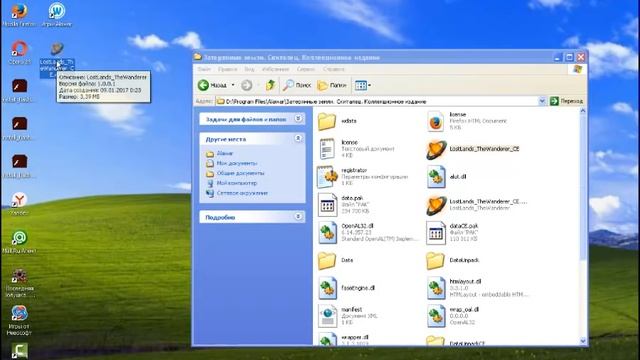Select the dataCE.pak file
Screen dimensions: 640x360
pos(452,232)
